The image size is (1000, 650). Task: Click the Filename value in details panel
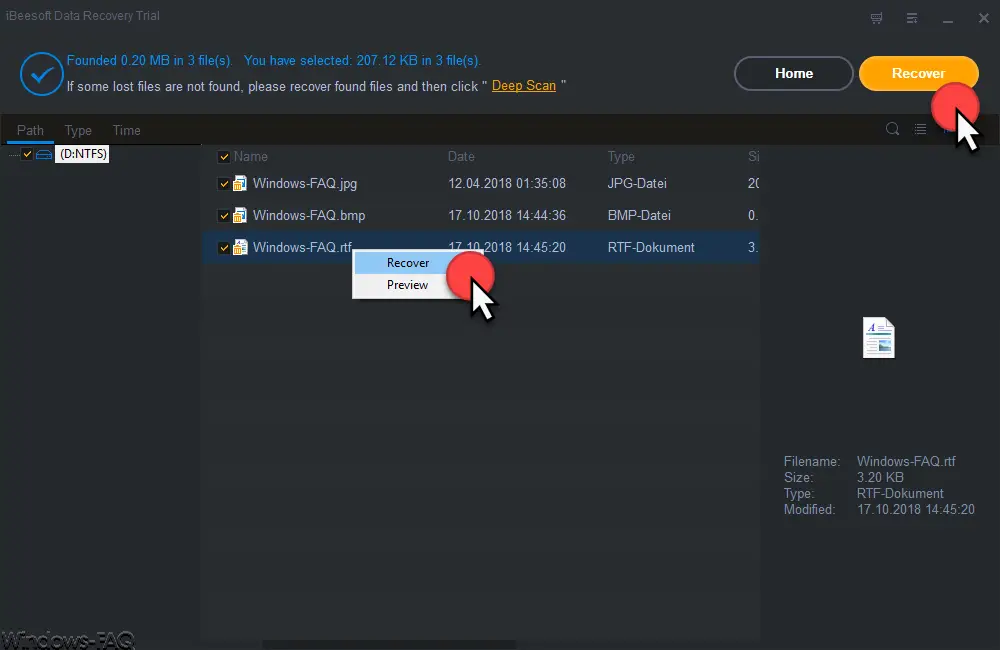coord(906,461)
